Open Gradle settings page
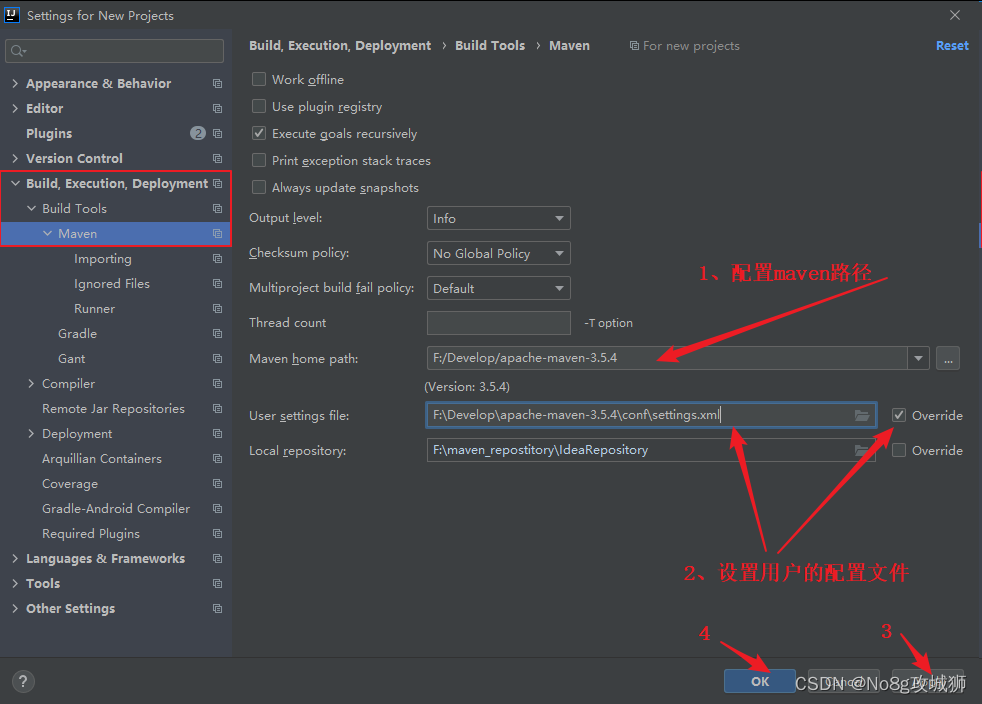This screenshot has height=704, width=982. (x=78, y=334)
